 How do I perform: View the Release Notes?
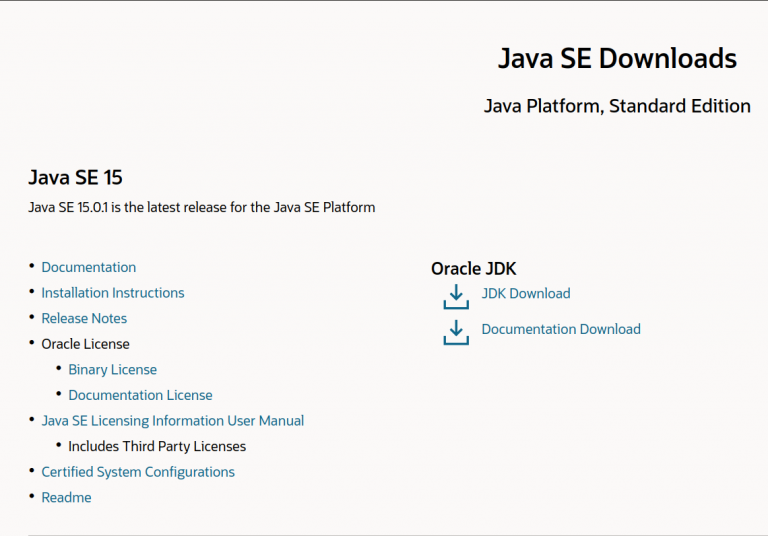[84, 318]
